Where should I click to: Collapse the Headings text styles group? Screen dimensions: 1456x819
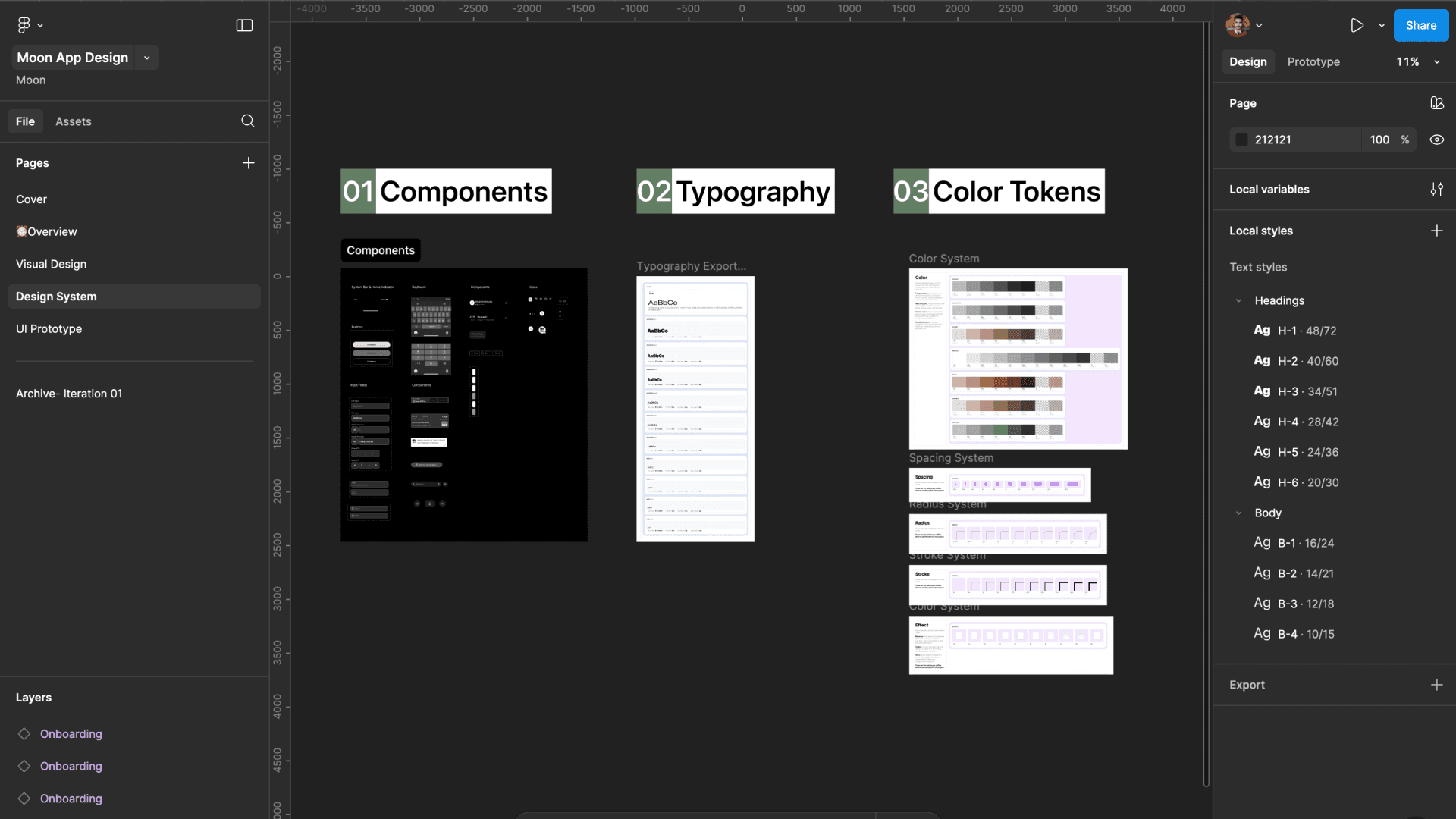click(1239, 300)
